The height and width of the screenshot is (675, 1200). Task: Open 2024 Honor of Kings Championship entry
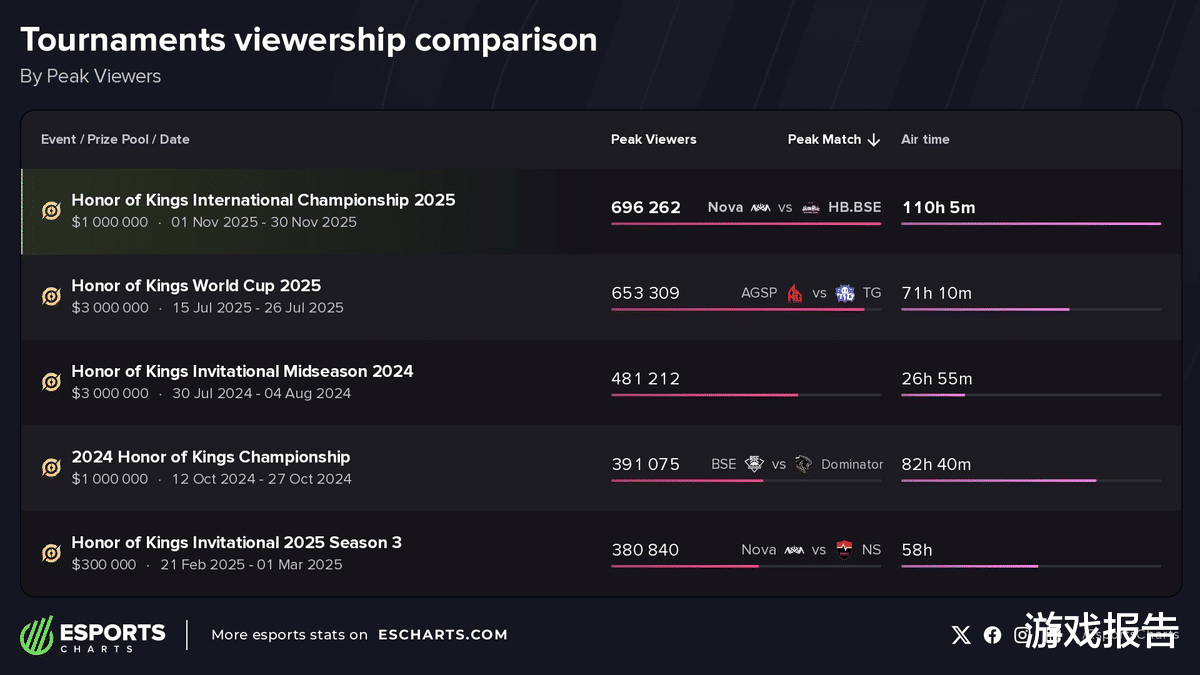[x=210, y=457]
